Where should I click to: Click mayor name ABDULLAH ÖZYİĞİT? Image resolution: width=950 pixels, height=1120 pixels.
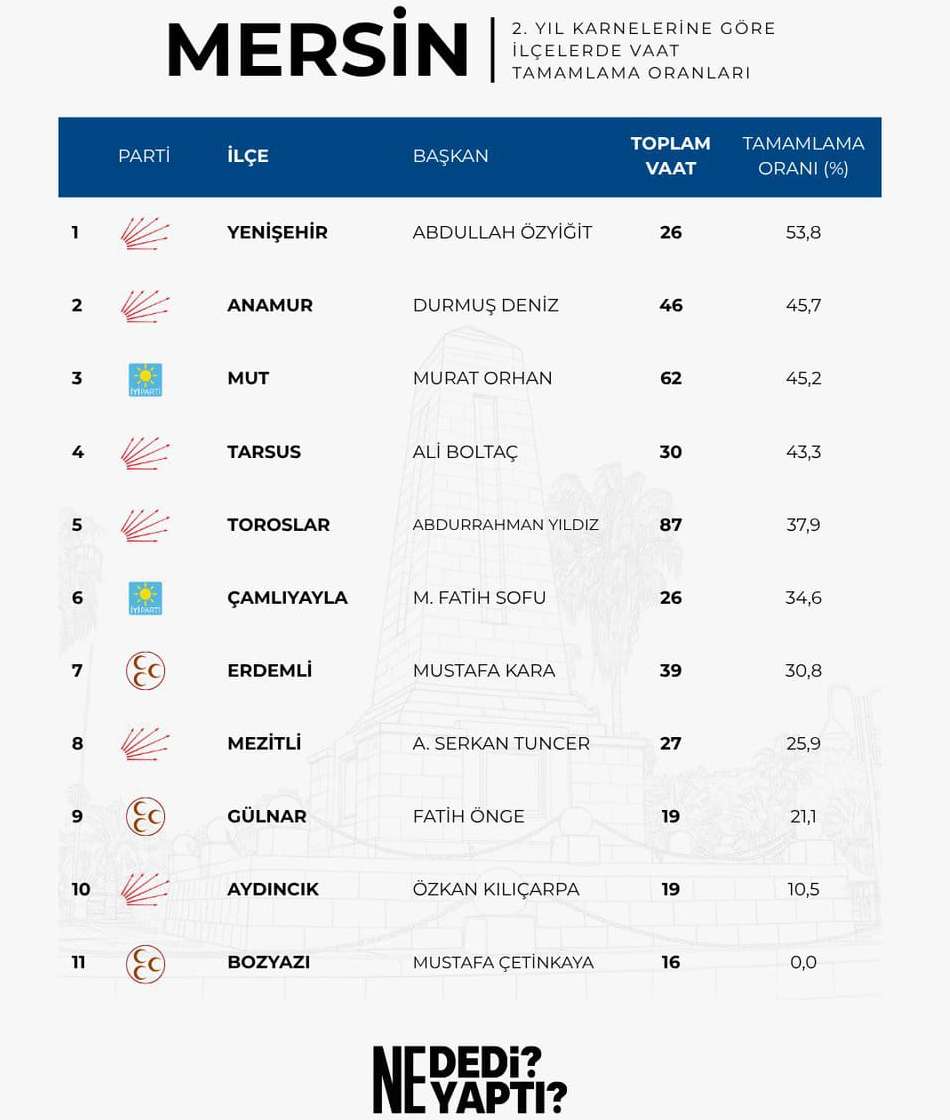click(x=502, y=232)
